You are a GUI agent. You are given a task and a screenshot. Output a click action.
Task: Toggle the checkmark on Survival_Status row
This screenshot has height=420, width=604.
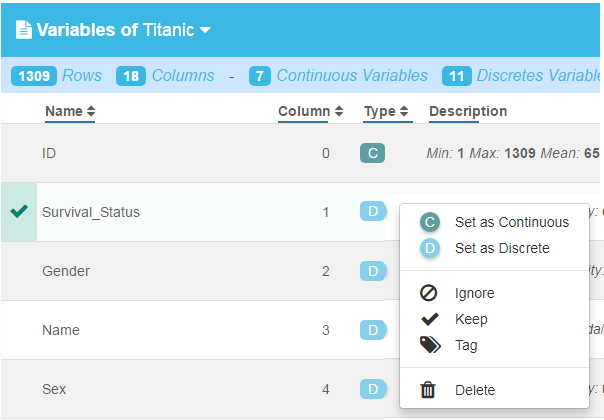(19, 212)
